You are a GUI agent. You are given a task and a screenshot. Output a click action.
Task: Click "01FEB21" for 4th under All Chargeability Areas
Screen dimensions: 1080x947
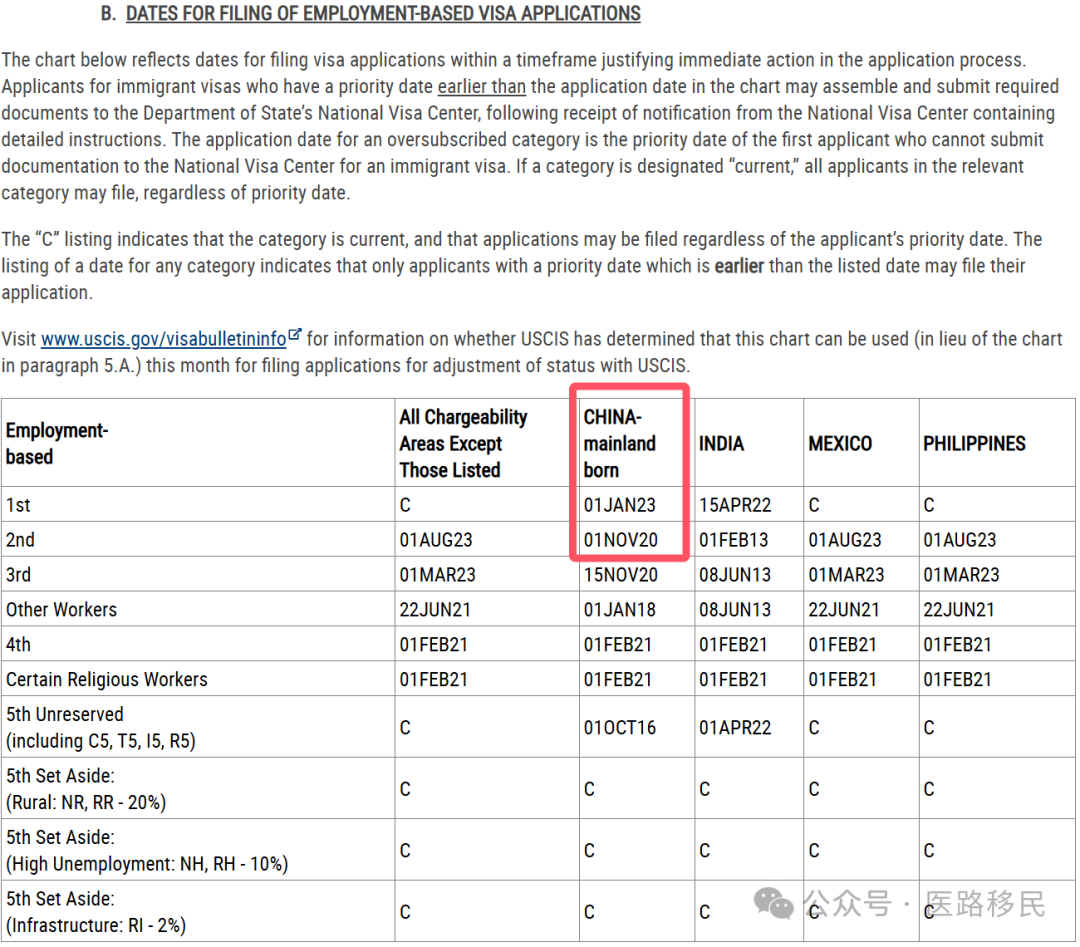point(434,645)
